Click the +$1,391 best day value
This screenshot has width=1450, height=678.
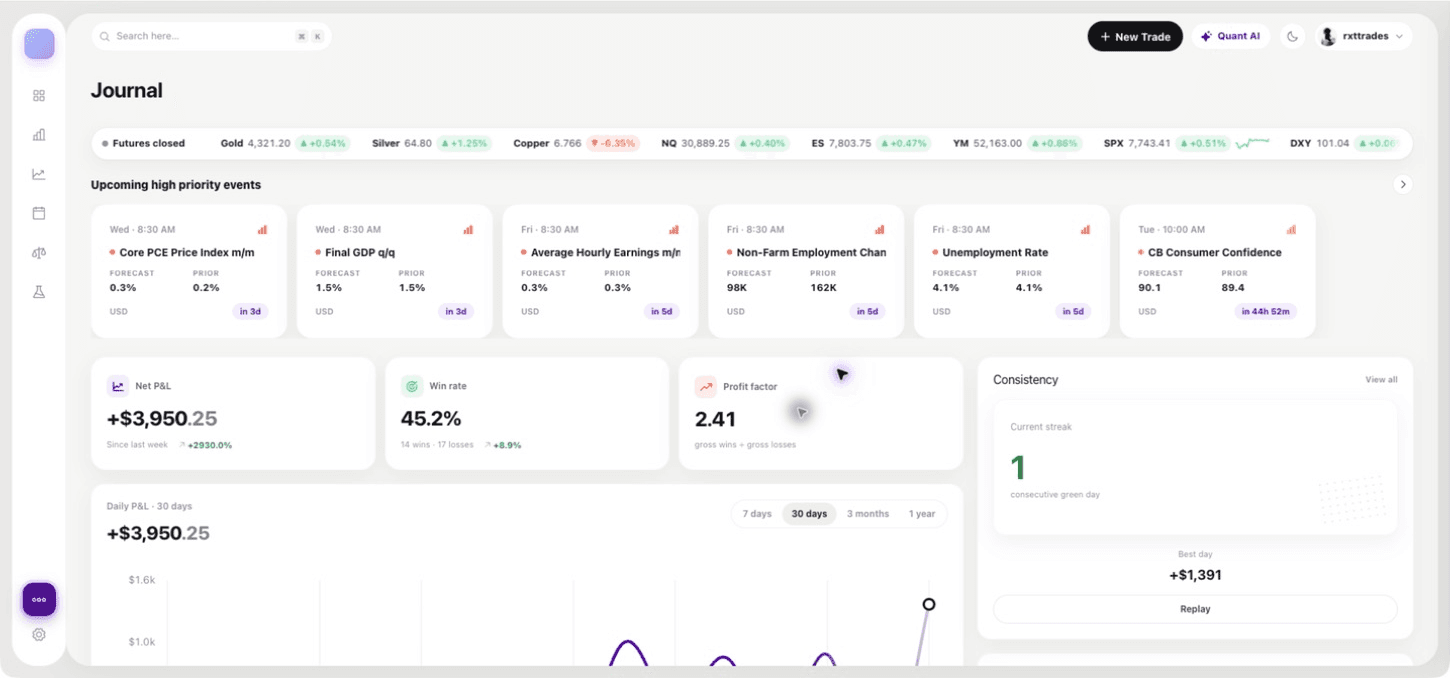[1195, 575]
